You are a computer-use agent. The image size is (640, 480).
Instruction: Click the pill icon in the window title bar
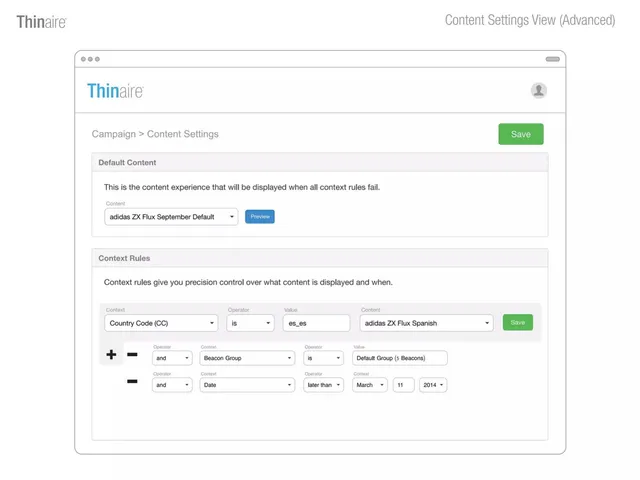[553, 59]
